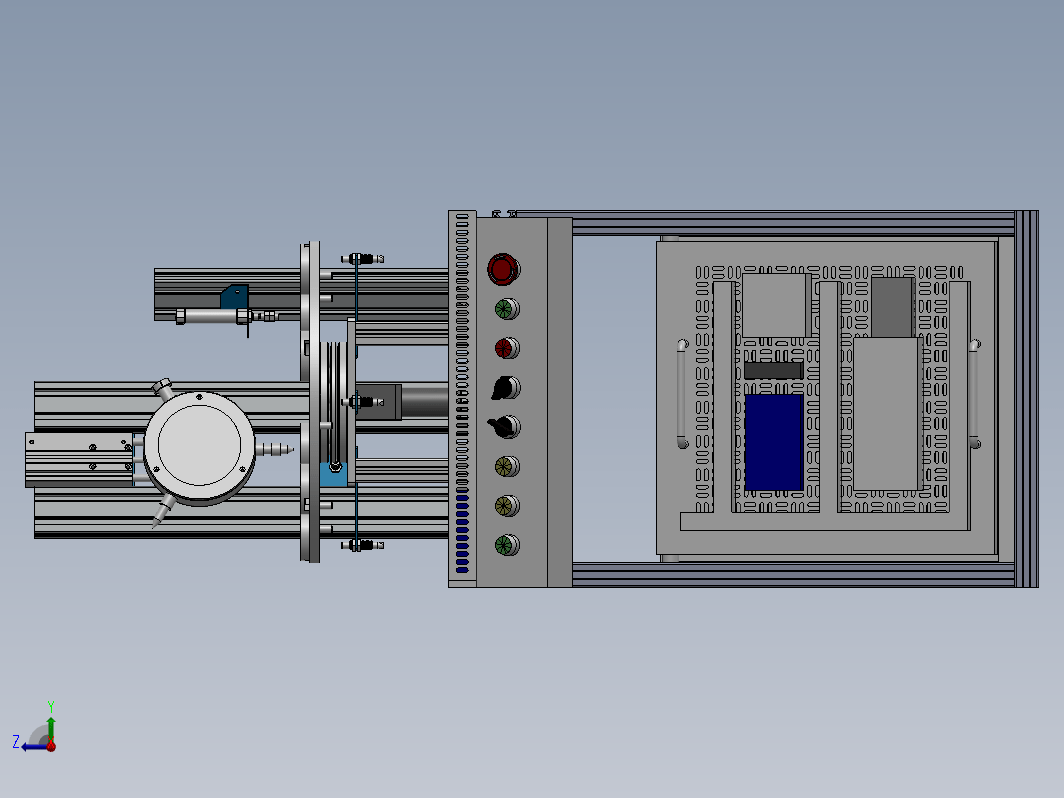Screen dimensions: 1064x798
Task: Pick the lower black selector switch knob
Action: pyautogui.click(x=504, y=427)
